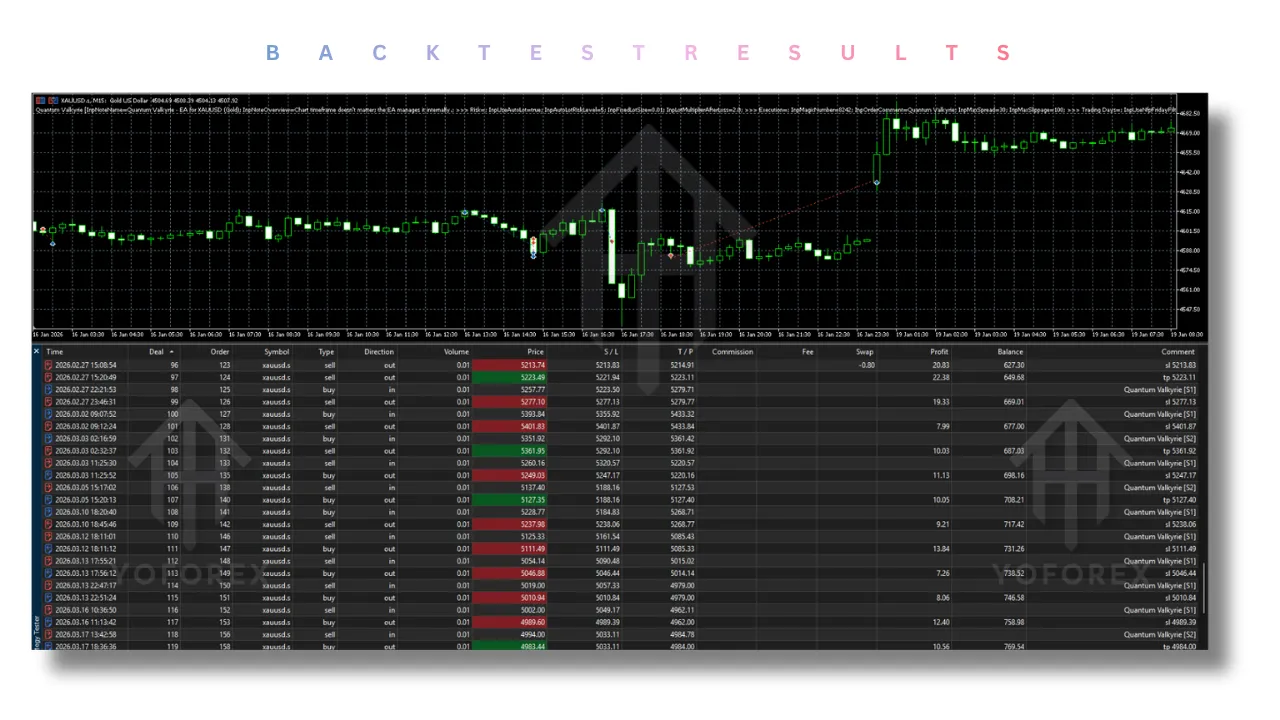Sort by the Comment column header
The width and height of the screenshot is (1280, 720).
coord(1178,352)
